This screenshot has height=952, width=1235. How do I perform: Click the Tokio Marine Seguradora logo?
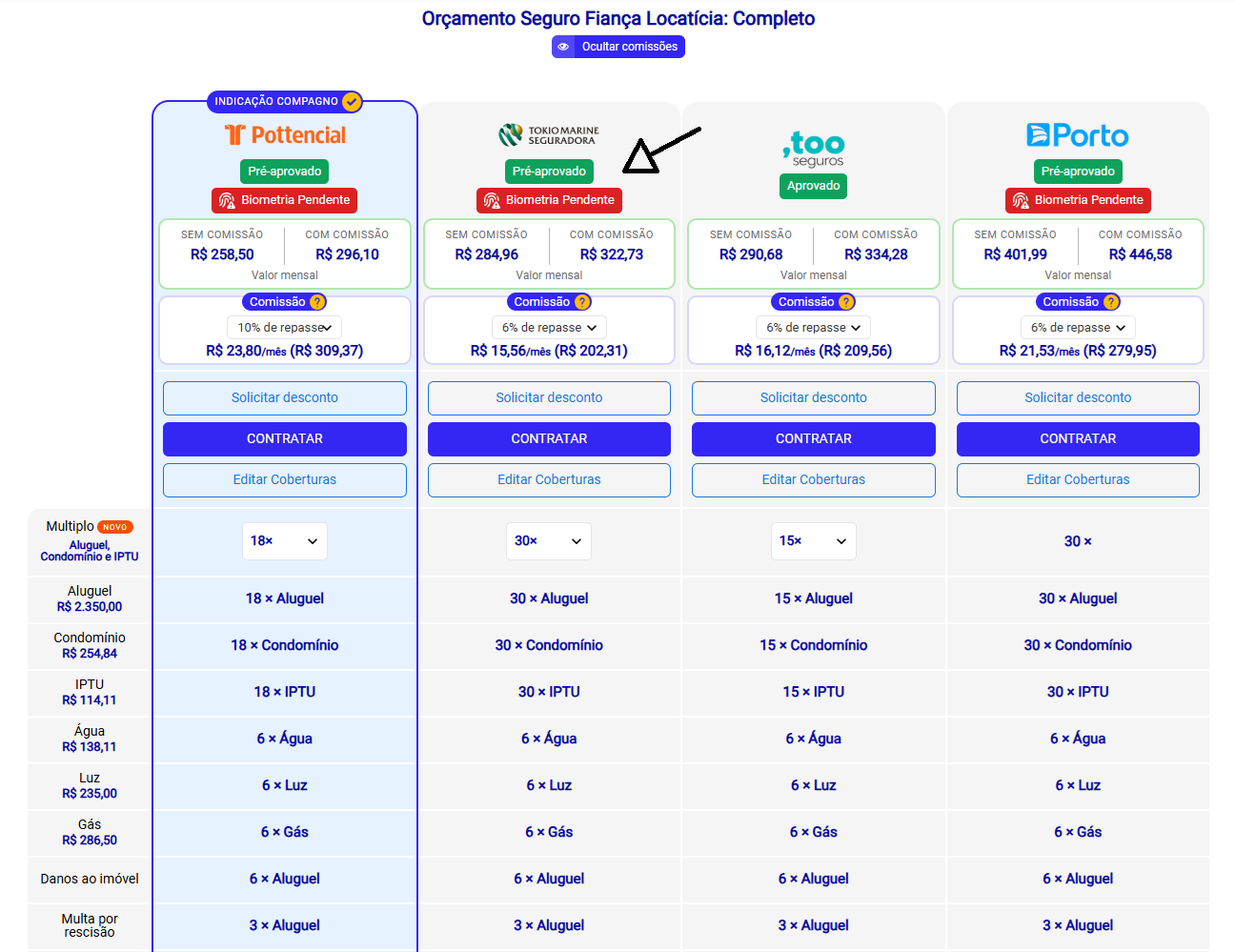click(549, 135)
